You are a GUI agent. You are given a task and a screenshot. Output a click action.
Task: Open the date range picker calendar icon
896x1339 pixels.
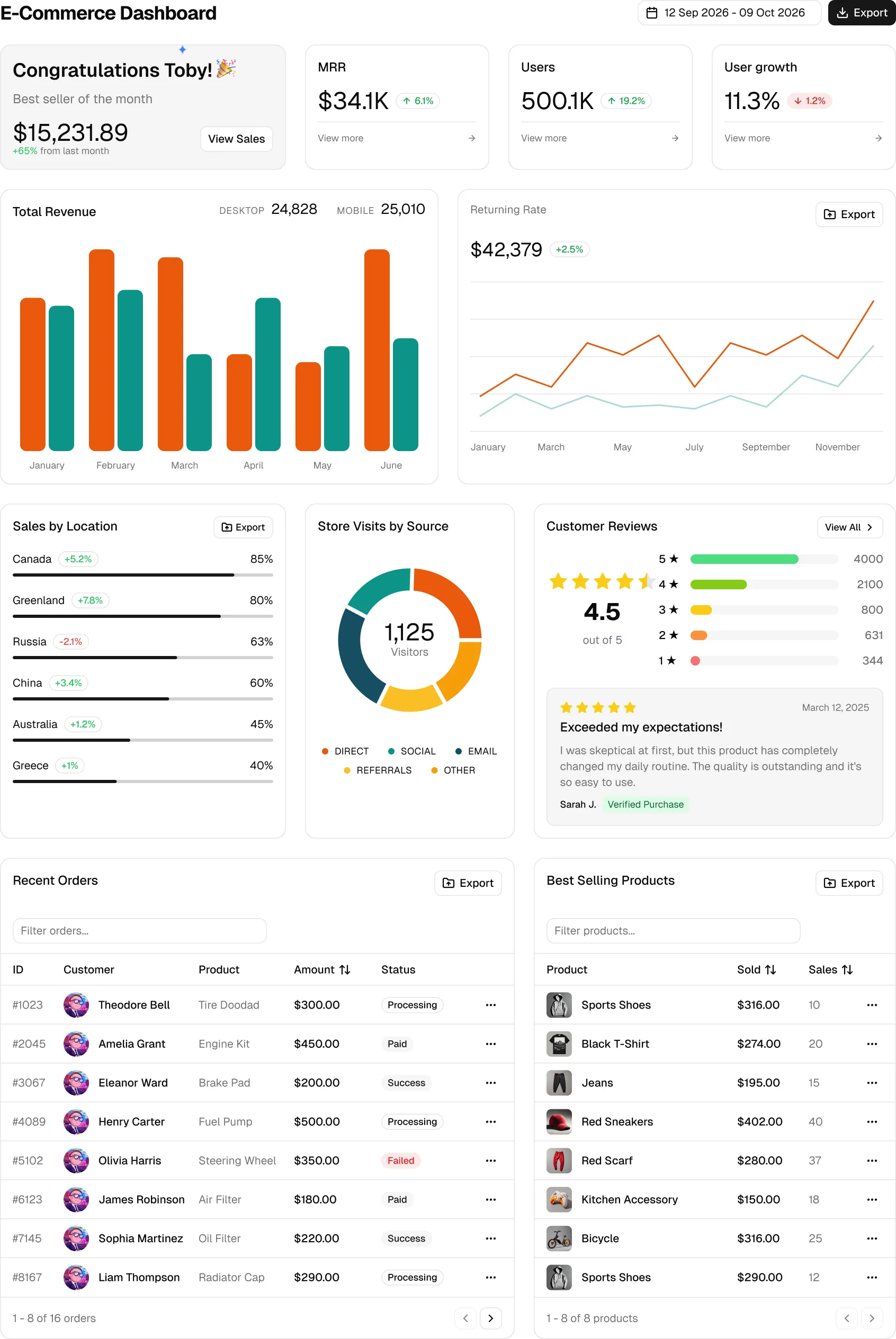(651, 13)
